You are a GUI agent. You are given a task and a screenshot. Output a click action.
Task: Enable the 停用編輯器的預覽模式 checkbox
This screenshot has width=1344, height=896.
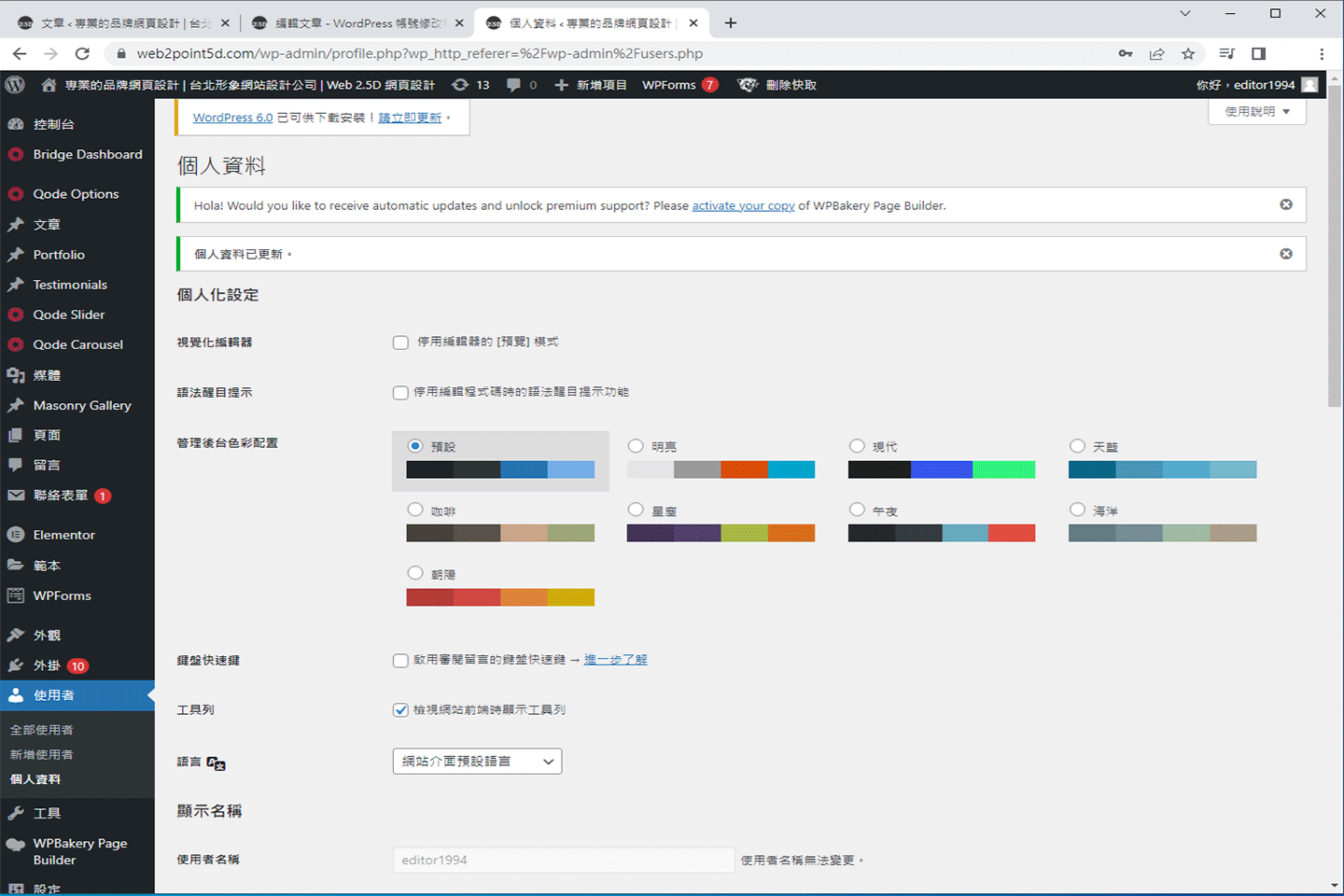tap(400, 343)
